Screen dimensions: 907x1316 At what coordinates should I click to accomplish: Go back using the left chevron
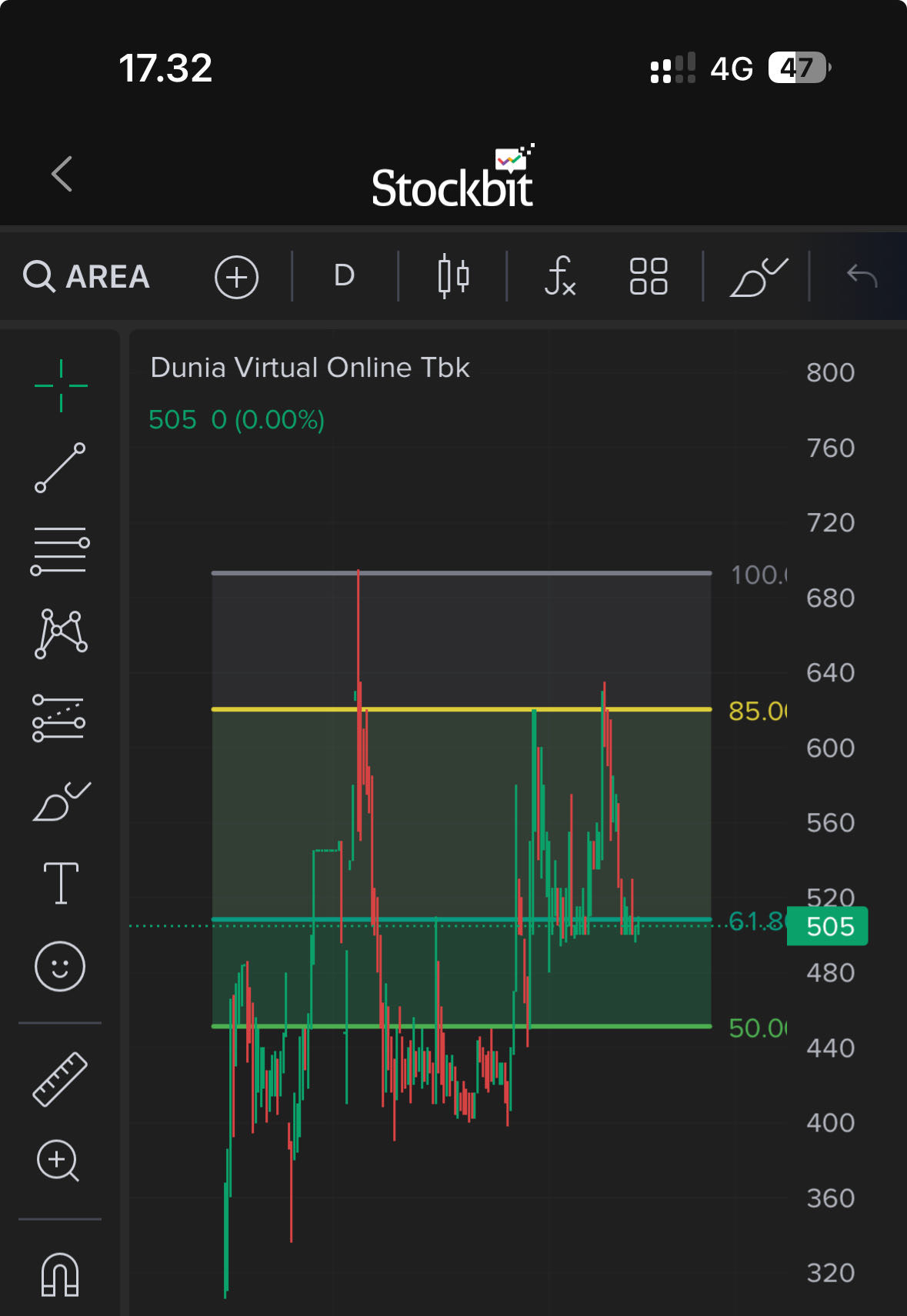point(62,174)
